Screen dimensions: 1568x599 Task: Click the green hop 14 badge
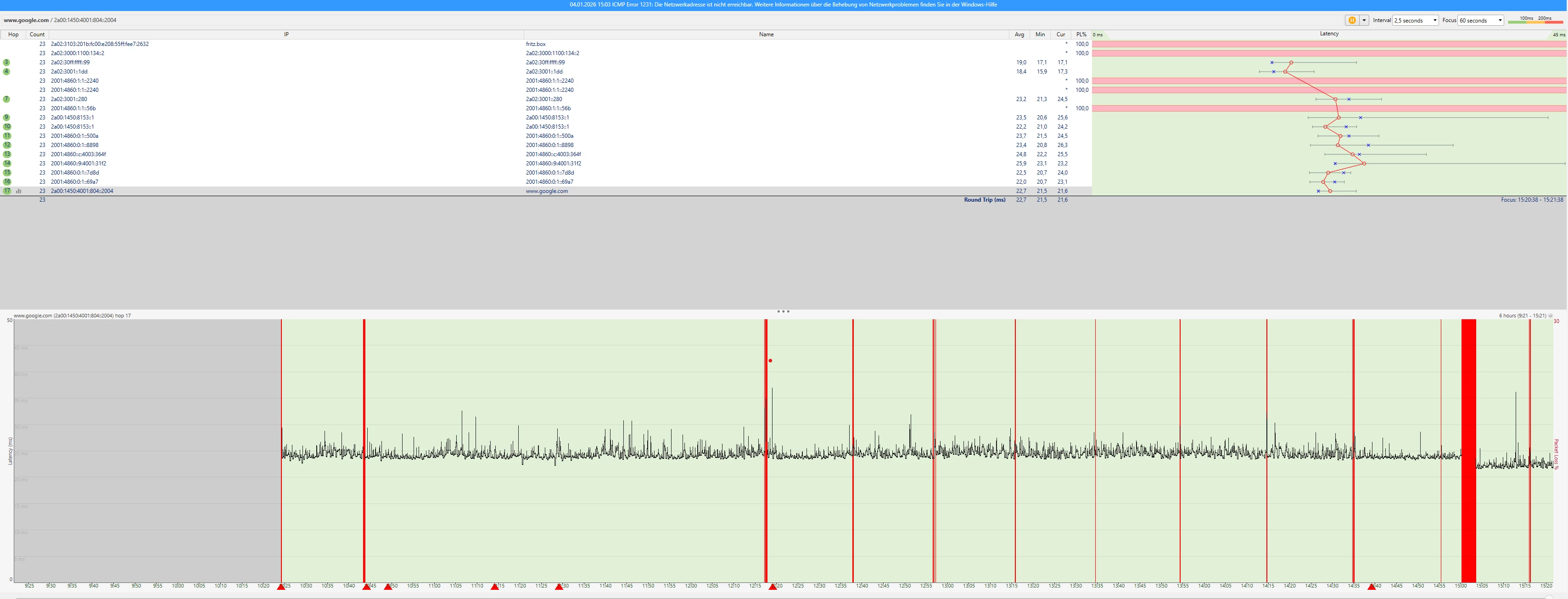click(7, 164)
